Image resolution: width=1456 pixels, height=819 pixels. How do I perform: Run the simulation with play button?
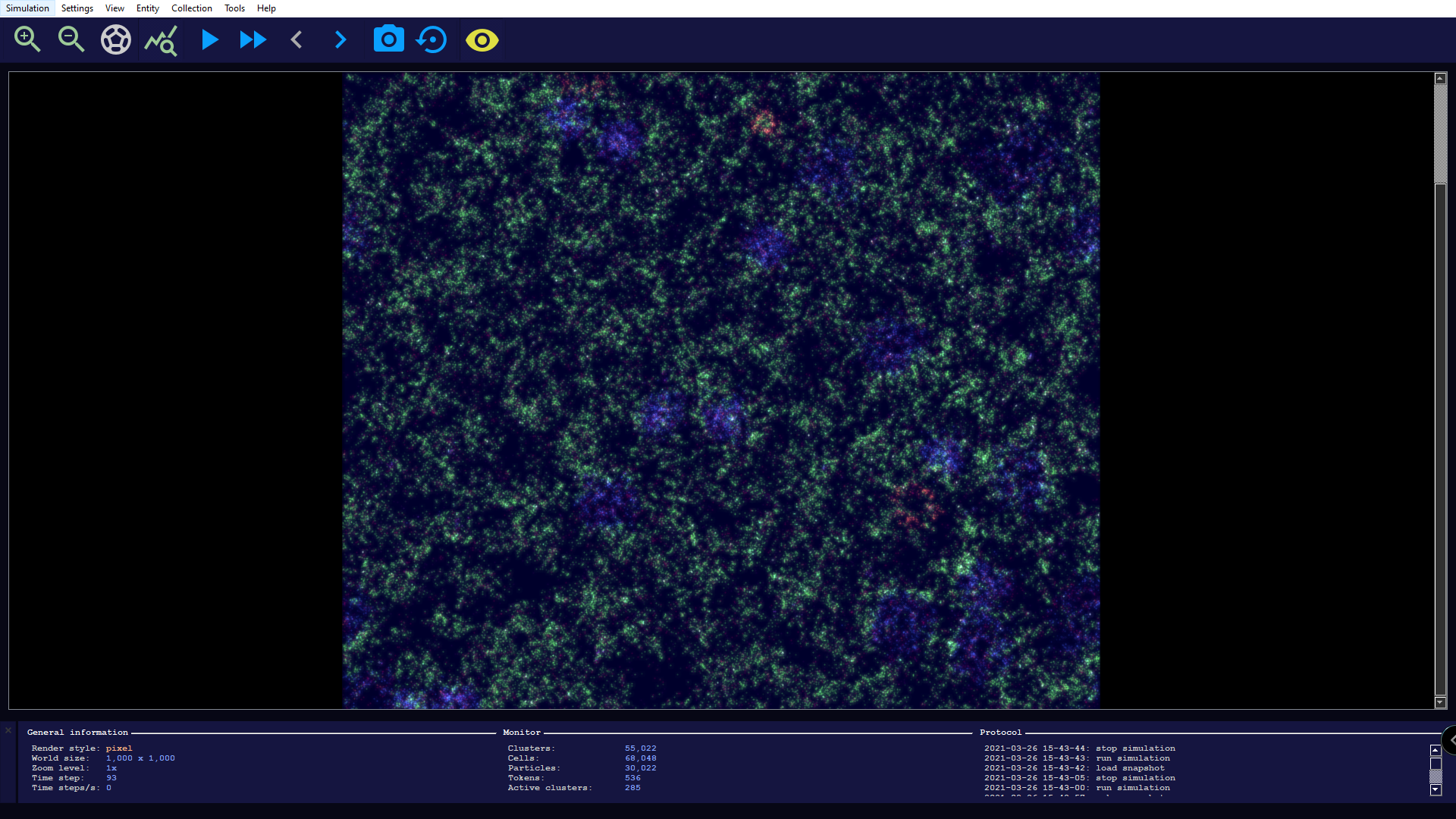tap(209, 39)
